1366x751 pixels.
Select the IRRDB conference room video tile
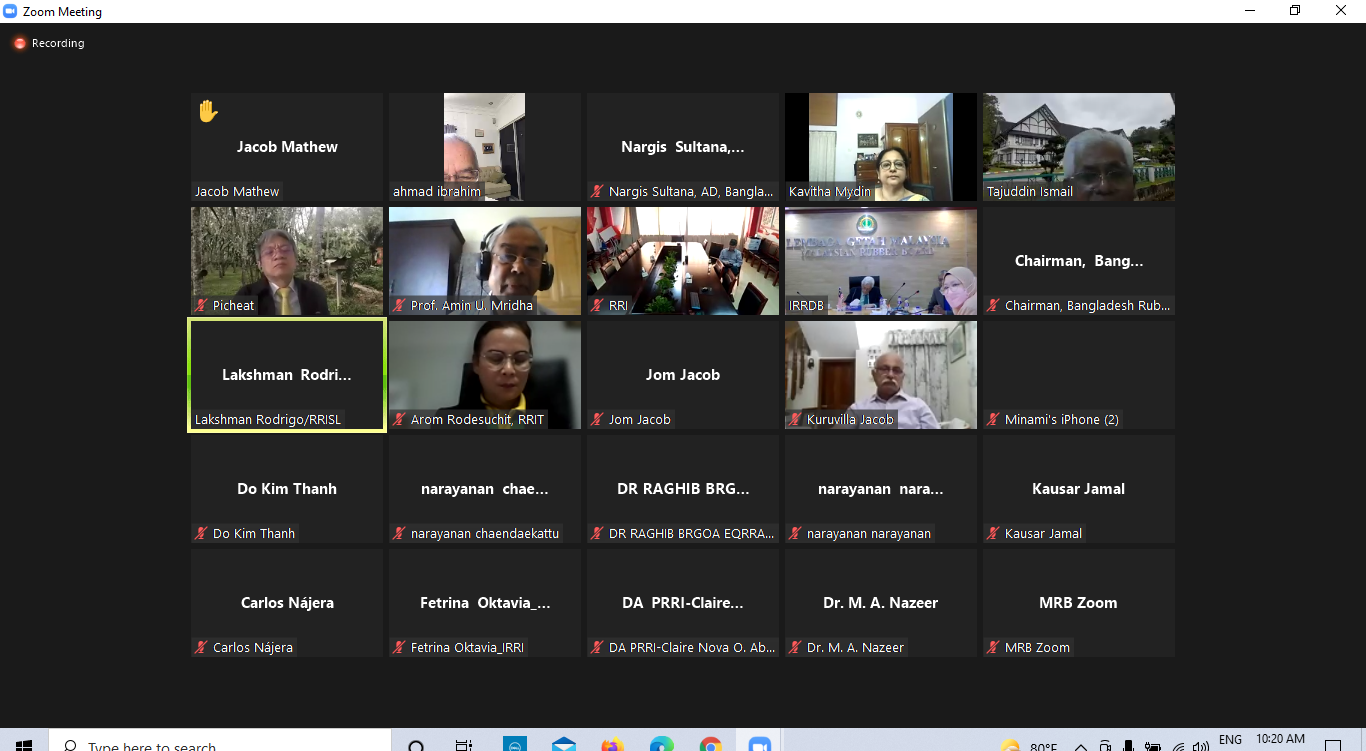click(880, 261)
